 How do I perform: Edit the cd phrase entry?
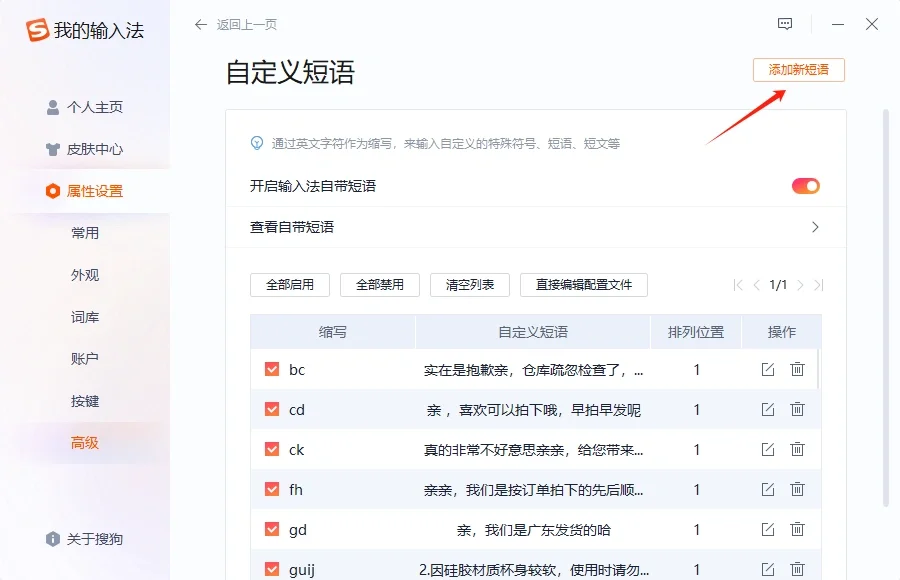[x=768, y=409]
